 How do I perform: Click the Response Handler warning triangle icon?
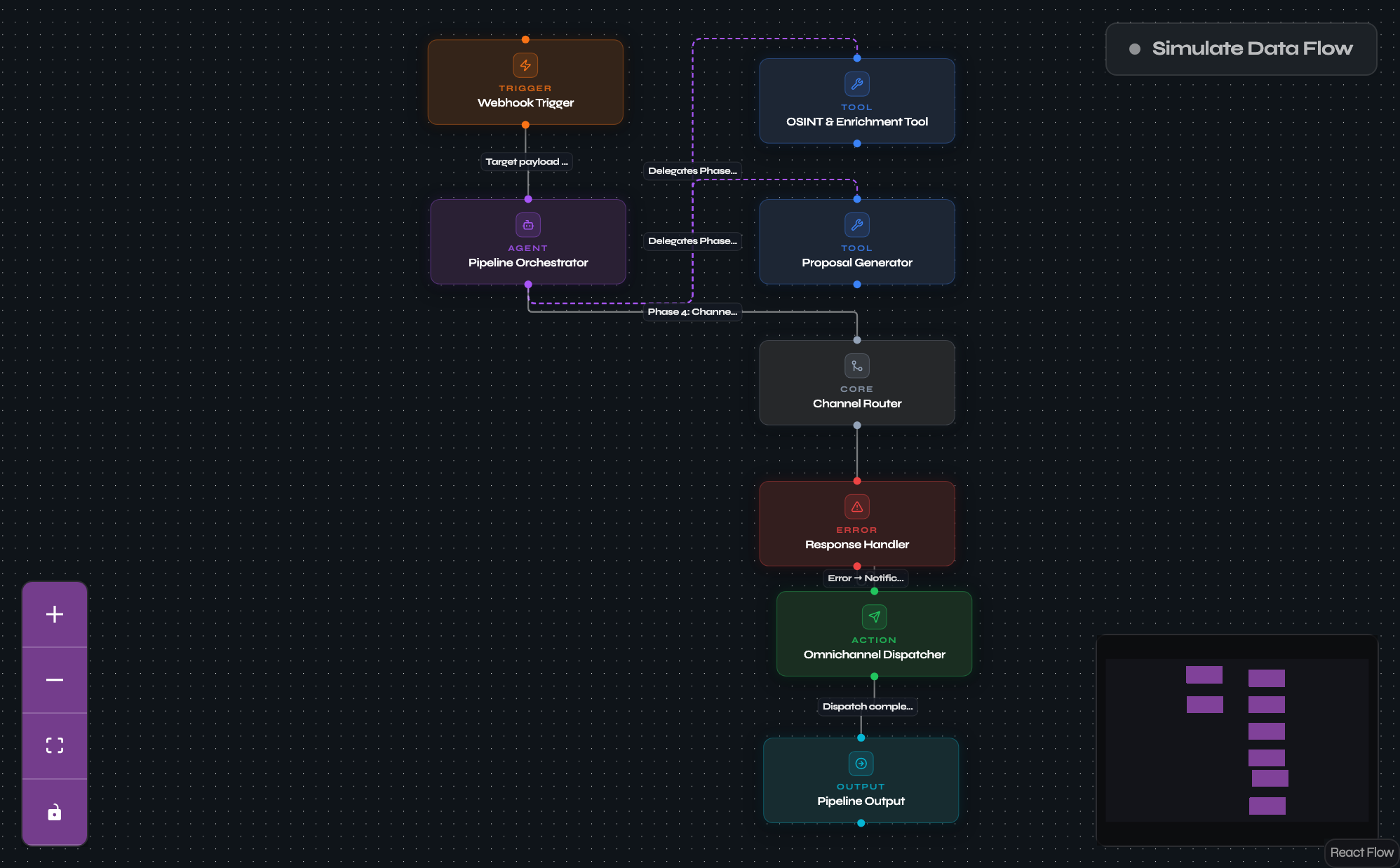pos(856,507)
